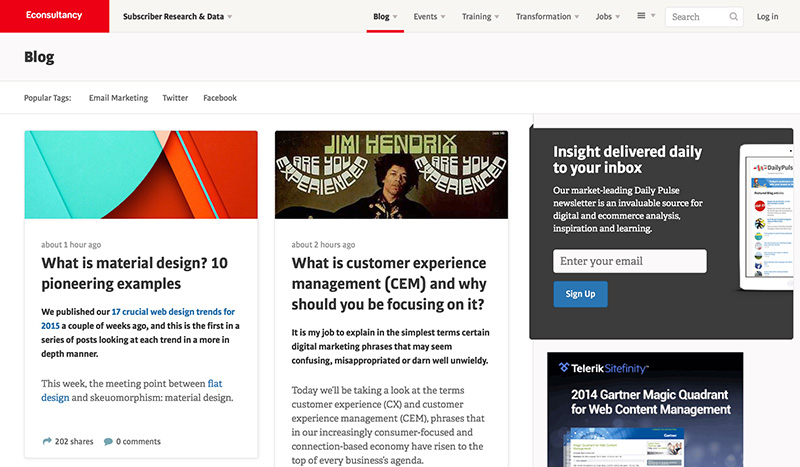
Task: Click the Insight delivered daily heading
Action: coord(627,159)
